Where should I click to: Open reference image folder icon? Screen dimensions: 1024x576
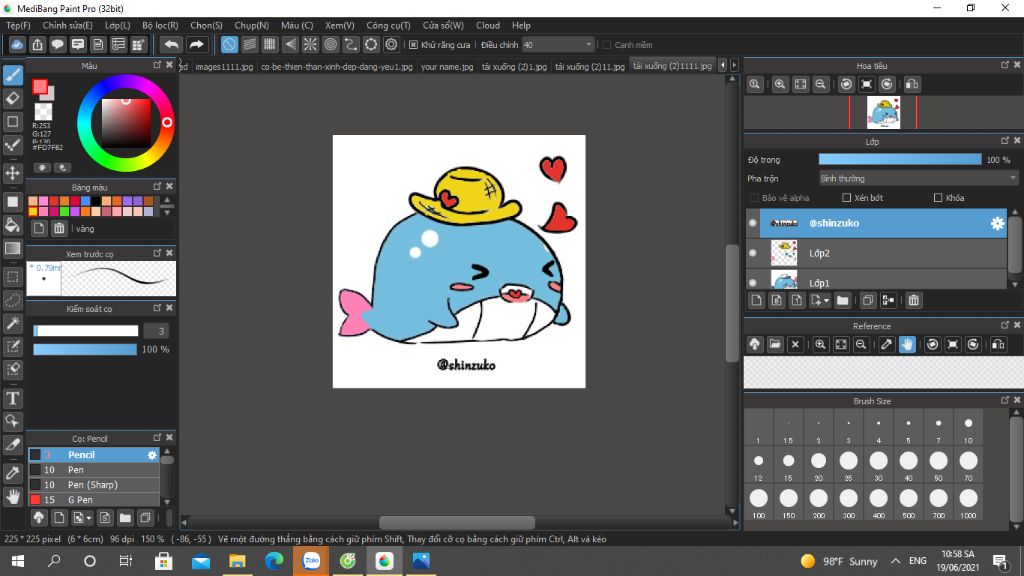pos(775,344)
